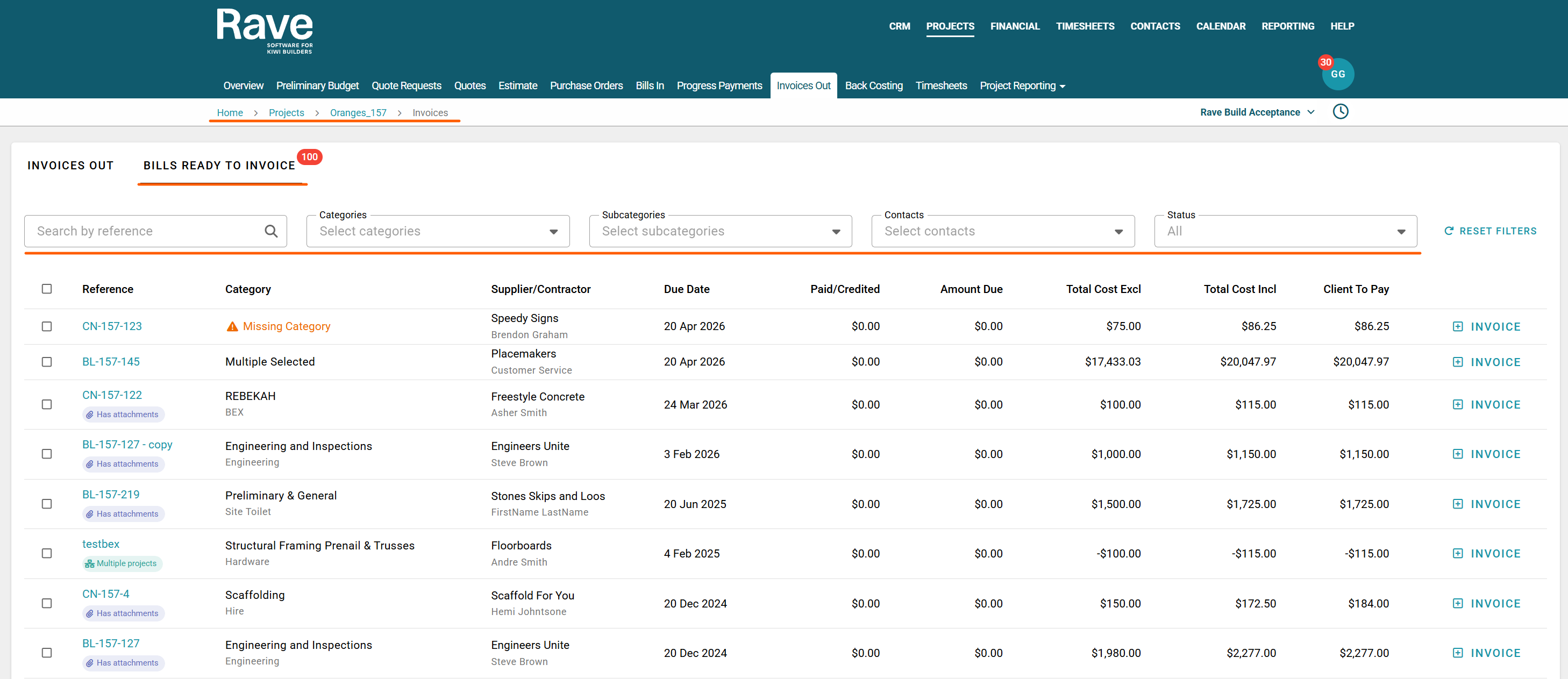Open the BL-157-219 reference link
Viewport: 1568px width, 679px height.
(111, 495)
